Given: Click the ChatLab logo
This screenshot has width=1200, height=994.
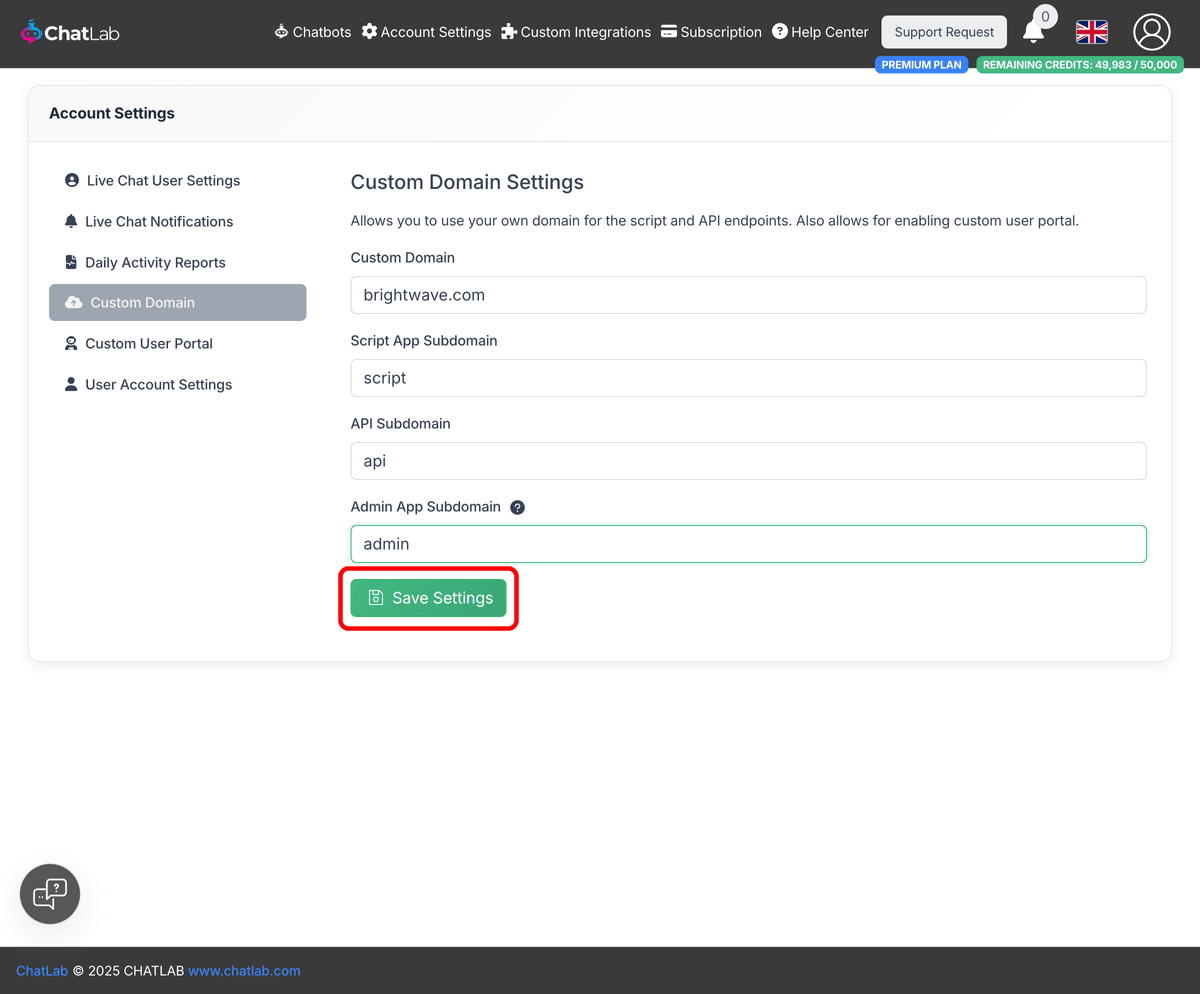Looking at the screenshot, I should point(69,31).
